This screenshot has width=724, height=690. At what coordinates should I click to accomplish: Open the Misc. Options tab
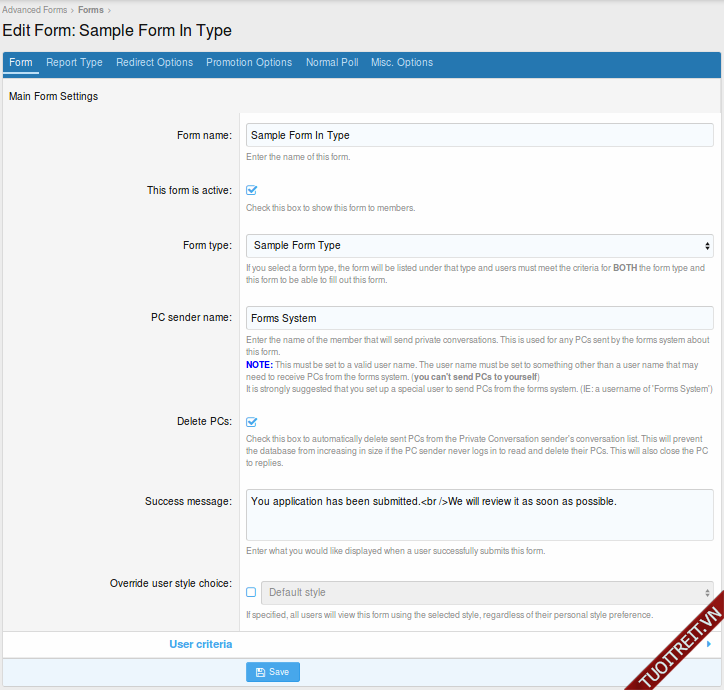(x=402, y=62)
